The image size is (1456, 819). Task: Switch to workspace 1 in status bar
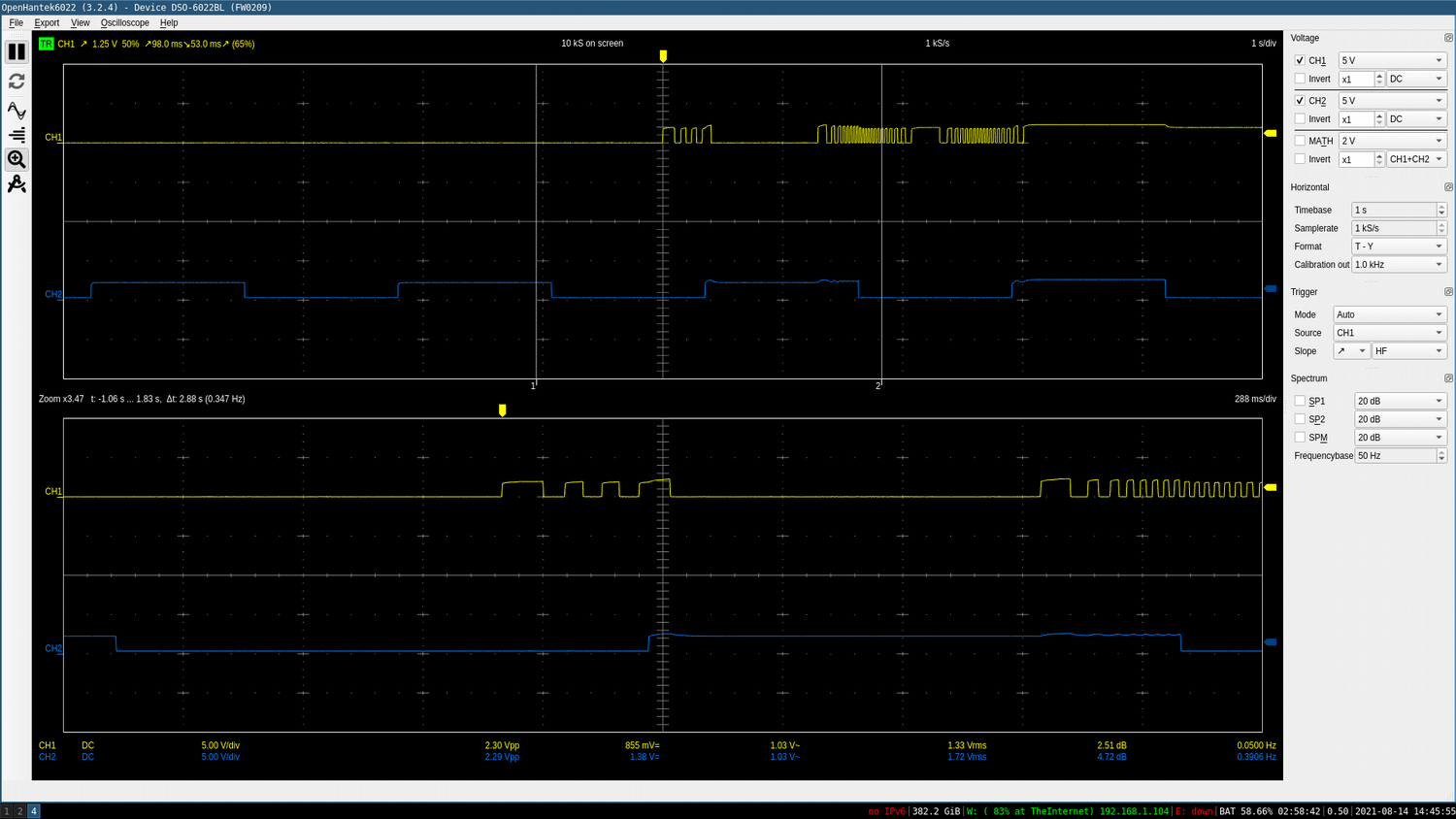[x=7, y=811]
